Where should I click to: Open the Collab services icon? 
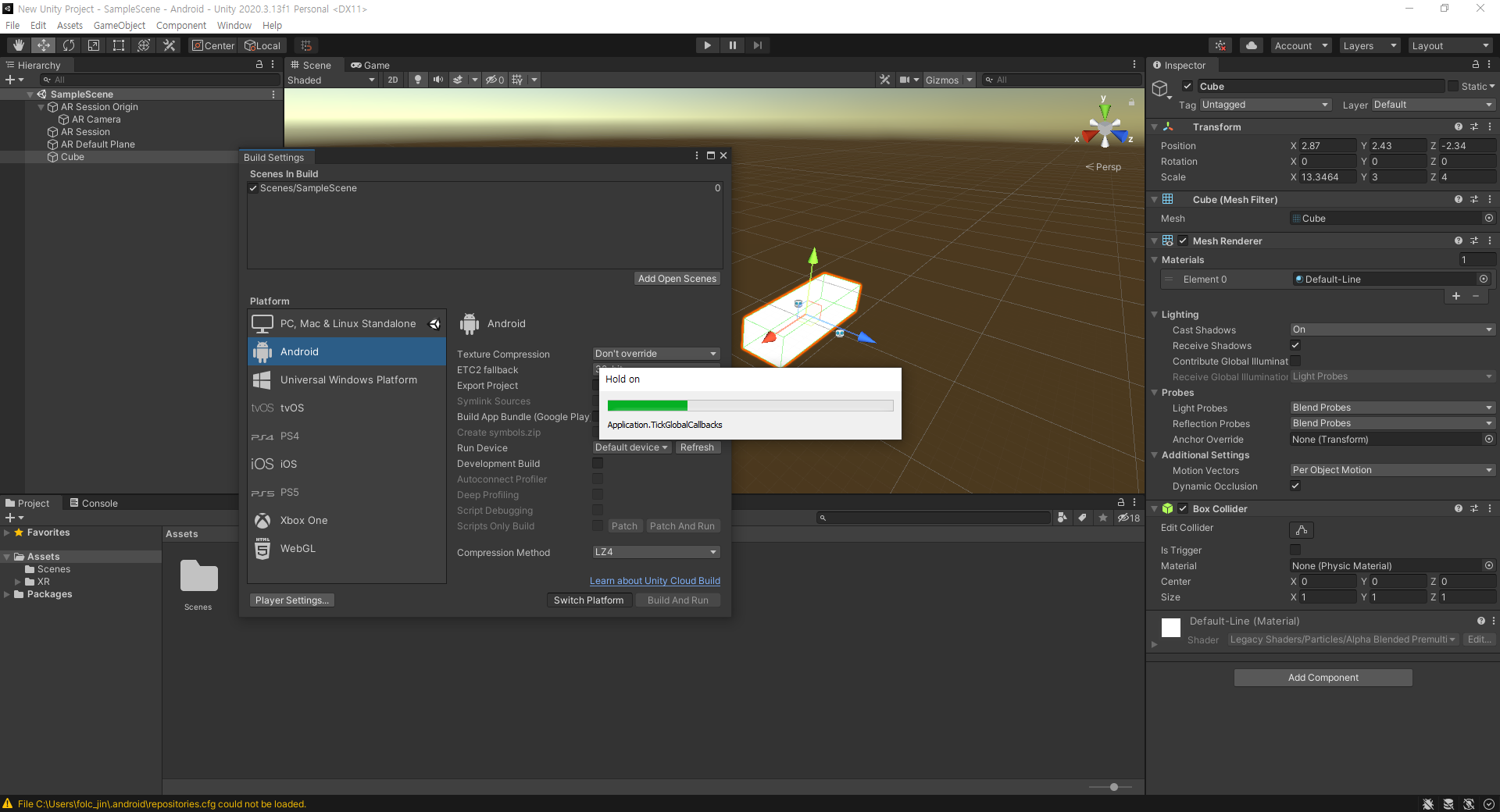coord(1220,45)
